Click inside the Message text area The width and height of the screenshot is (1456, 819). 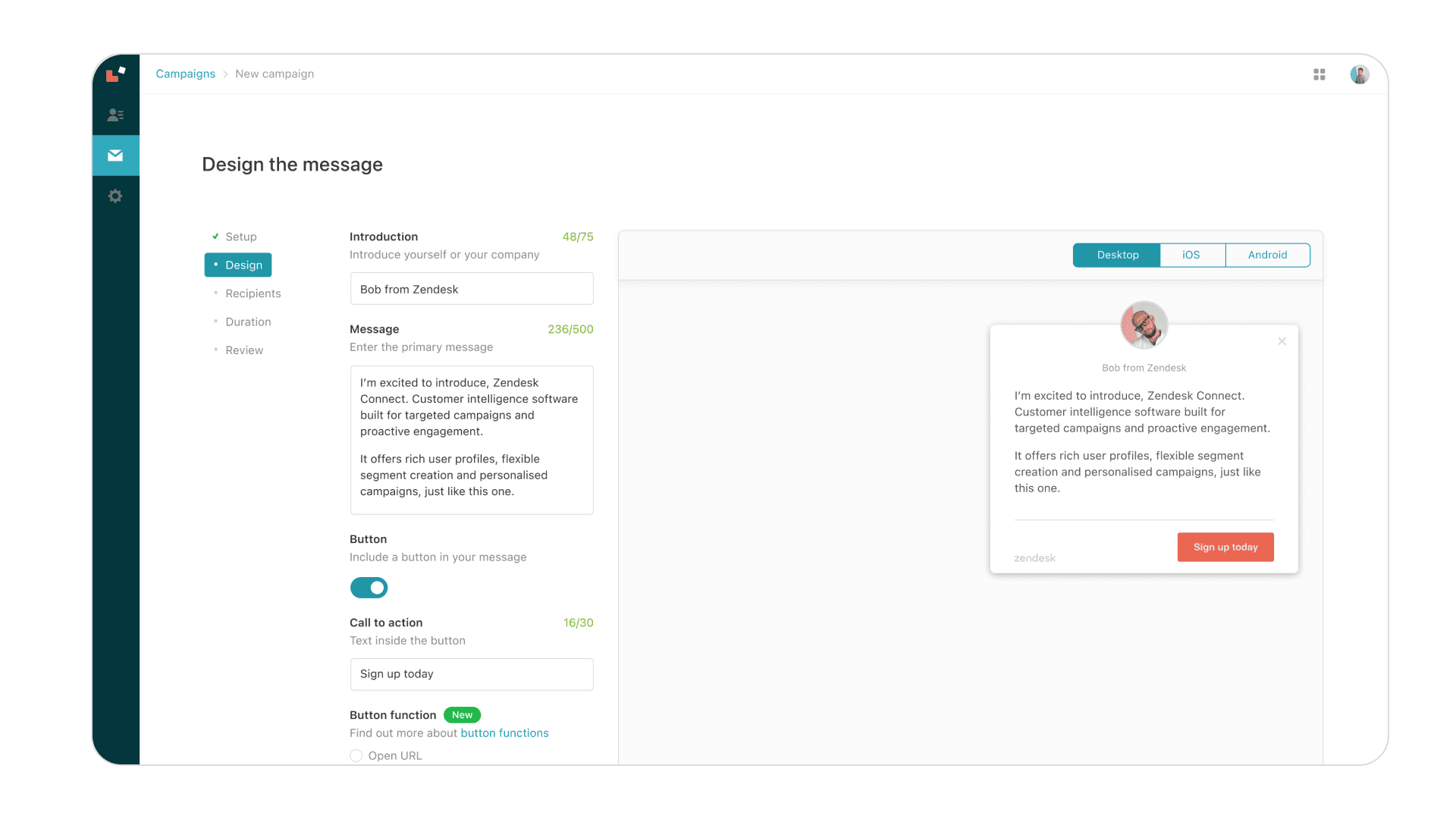click(472, 440)
